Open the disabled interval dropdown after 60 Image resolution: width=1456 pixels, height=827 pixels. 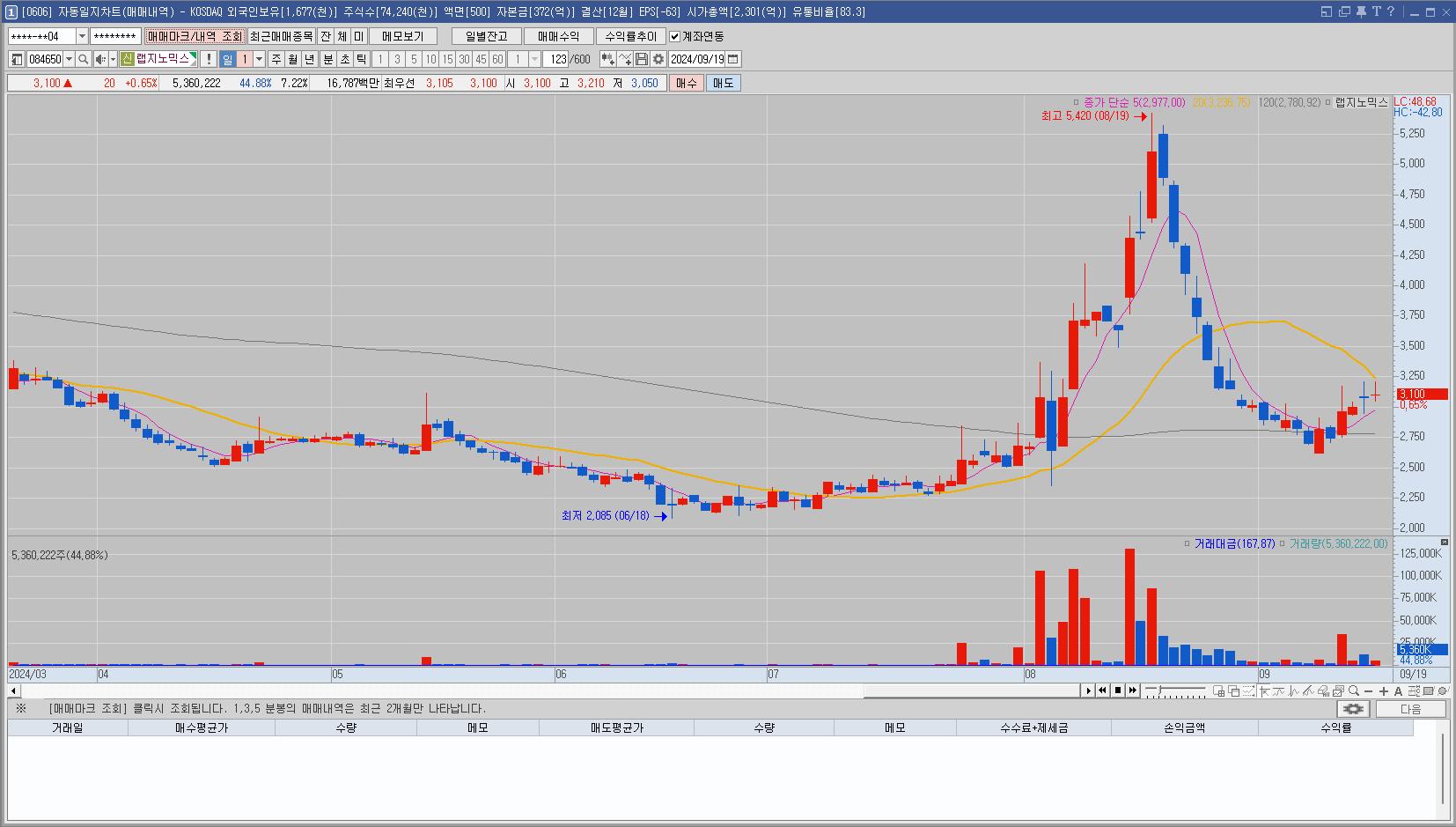(534, 59)
